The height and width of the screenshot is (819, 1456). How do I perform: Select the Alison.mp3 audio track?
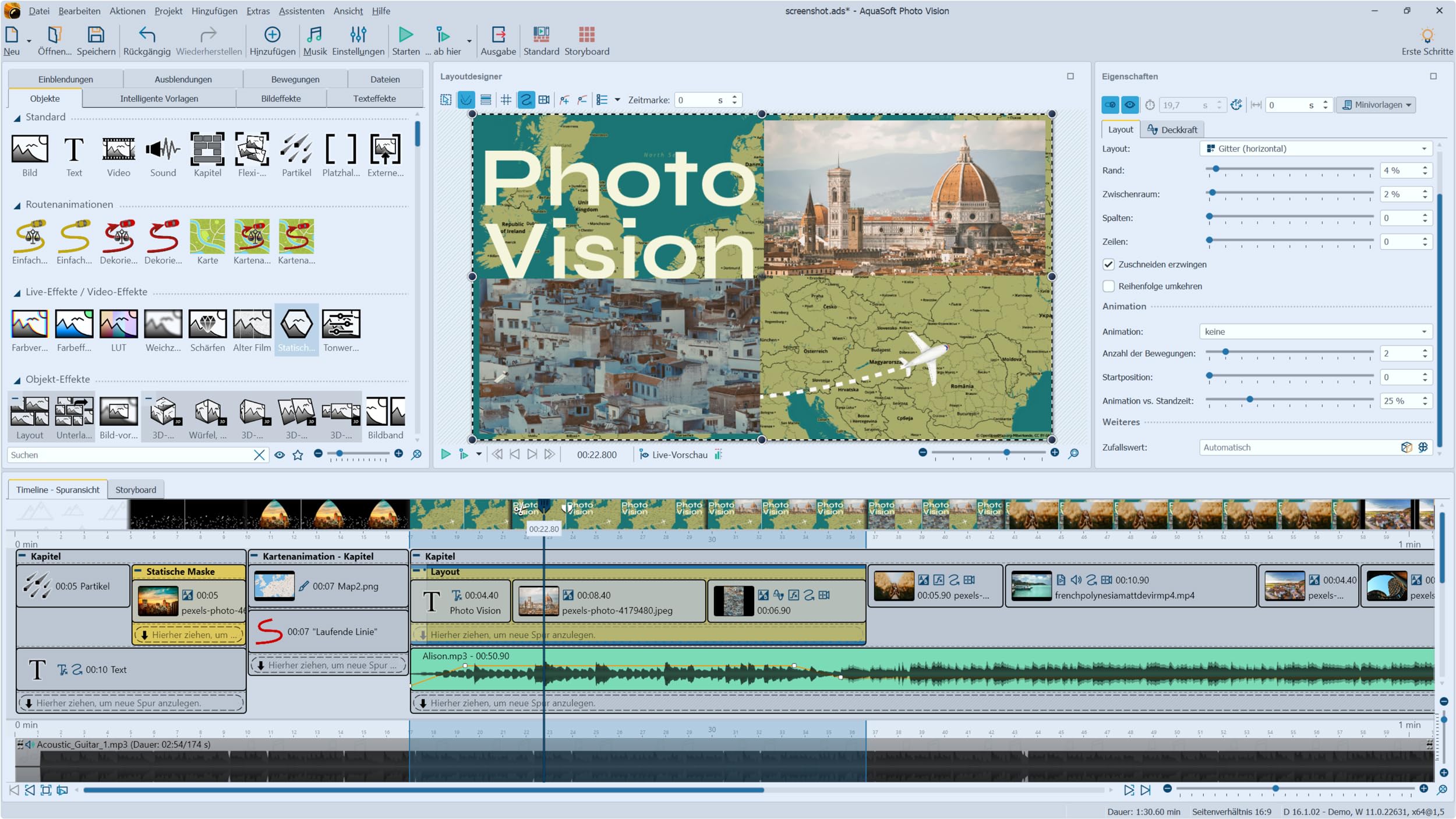(923, 670)
